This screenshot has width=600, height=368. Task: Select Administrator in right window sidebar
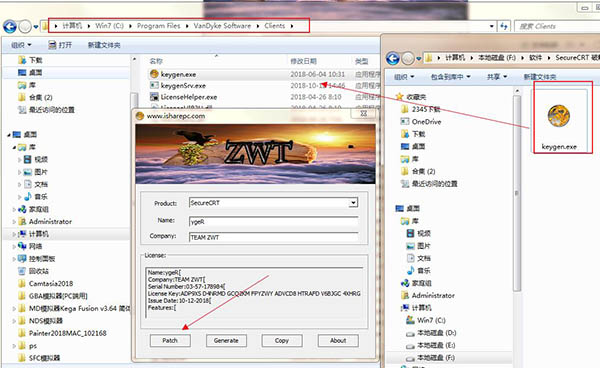(428, 295)
